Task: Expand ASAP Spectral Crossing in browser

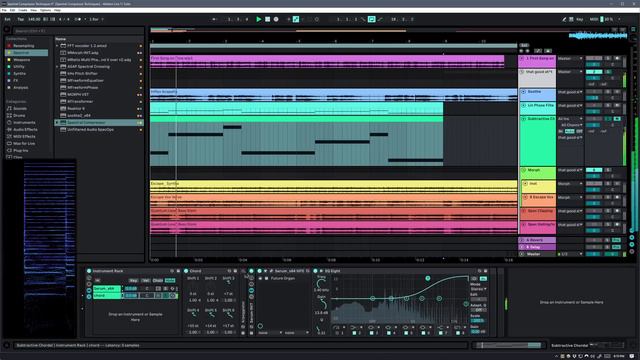Action: (57, 67)
